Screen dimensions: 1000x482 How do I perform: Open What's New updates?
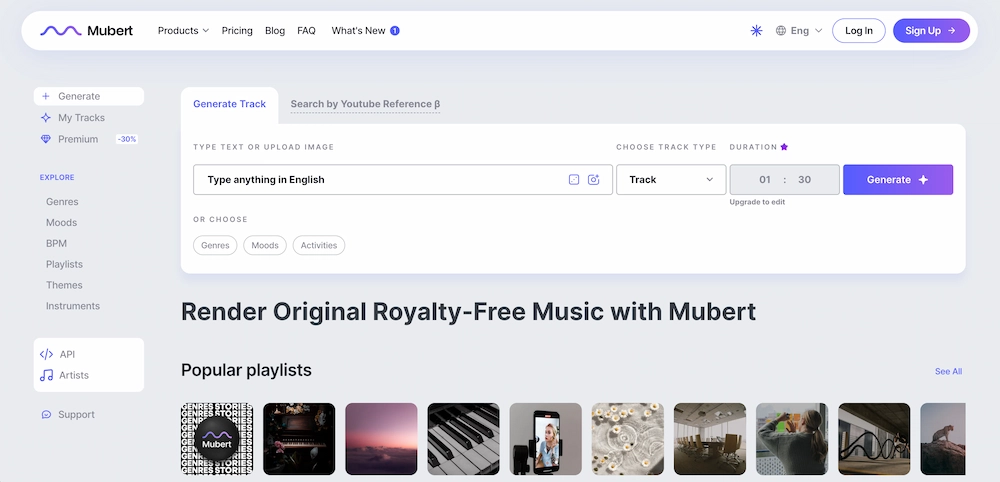(x=358, y=31)
